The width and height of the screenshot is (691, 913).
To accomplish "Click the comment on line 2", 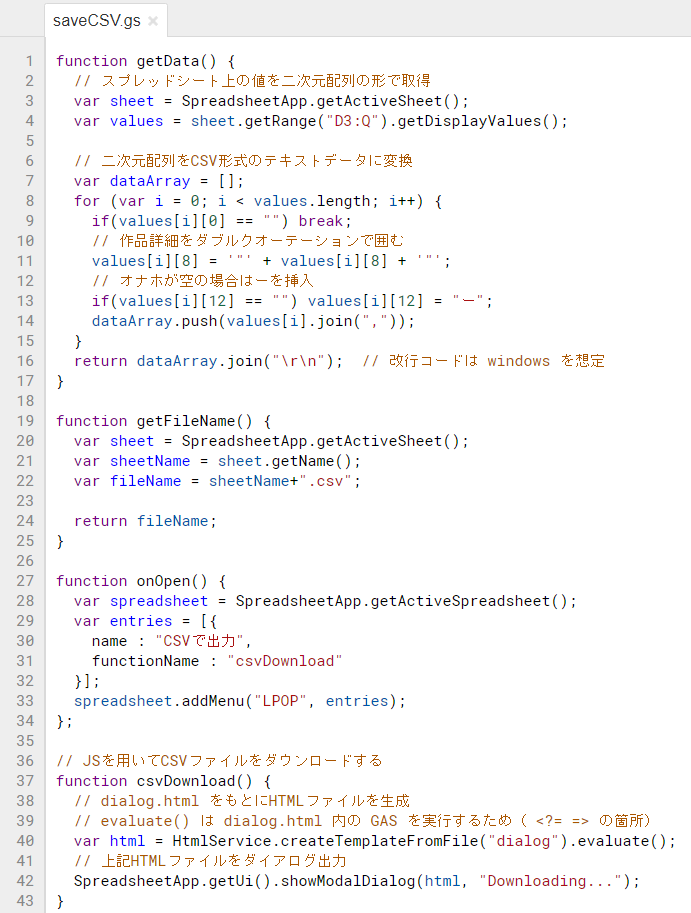I will (x=253, y=81).
